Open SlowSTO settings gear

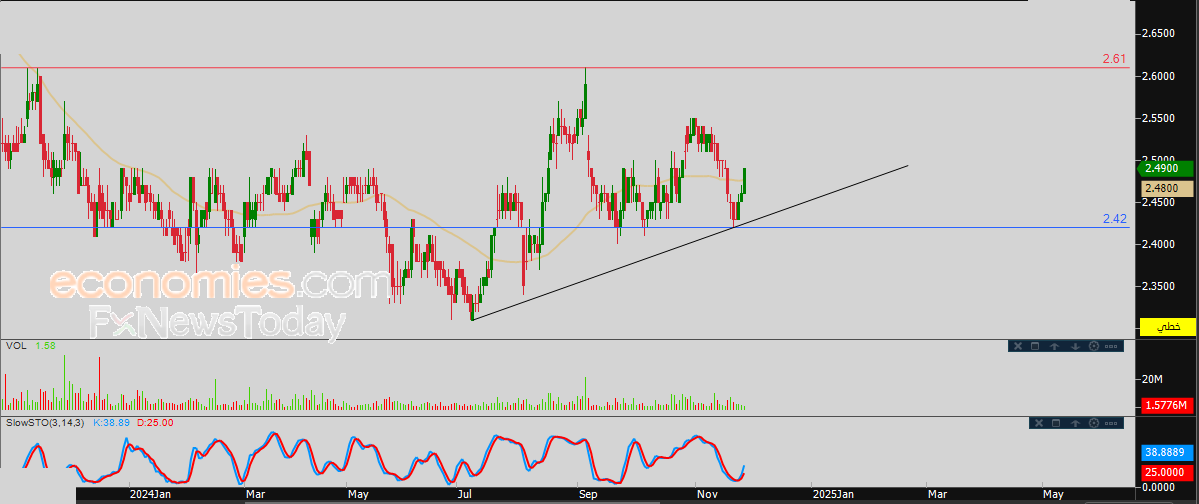1093,423
